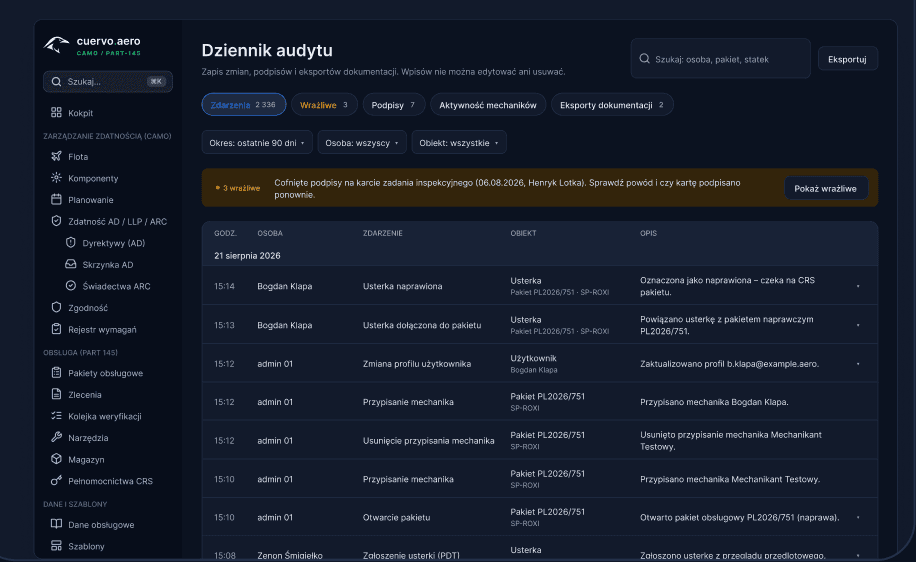Image resolution: width=916 pixels, height=562 pixels.
Task: Open the Obiekt: wszystkie dropdown
Action: [459, 143]
